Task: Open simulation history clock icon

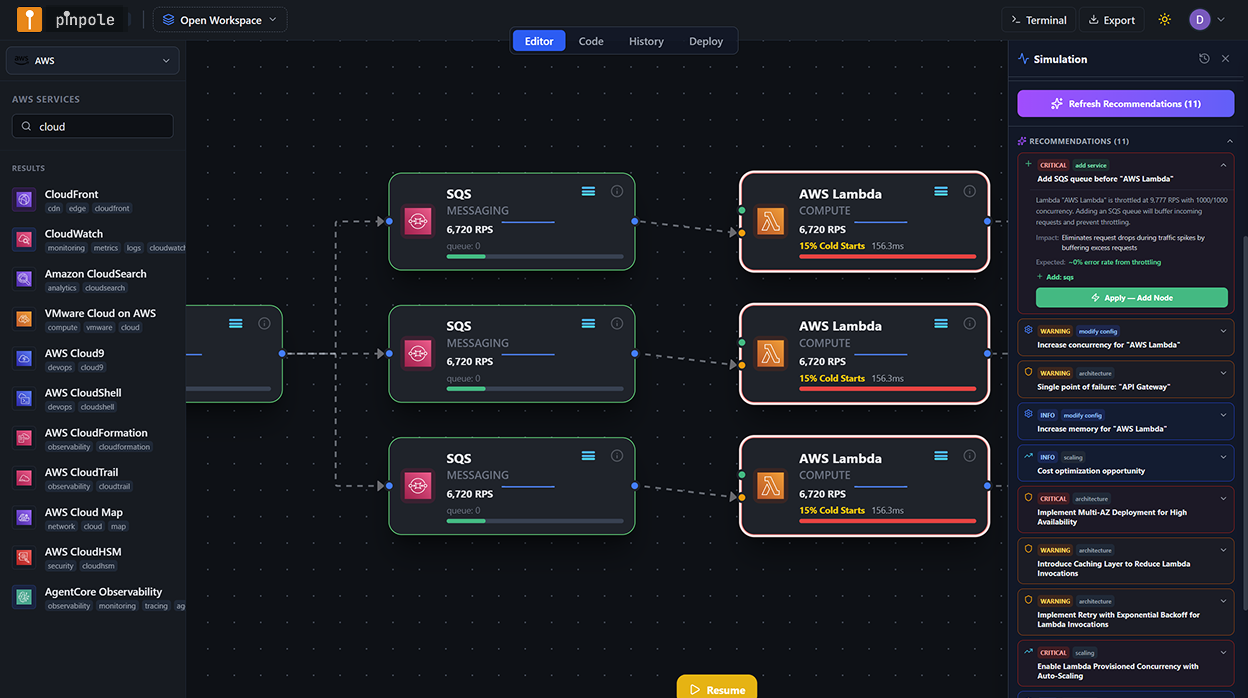Action: [x=1204, y=59]
